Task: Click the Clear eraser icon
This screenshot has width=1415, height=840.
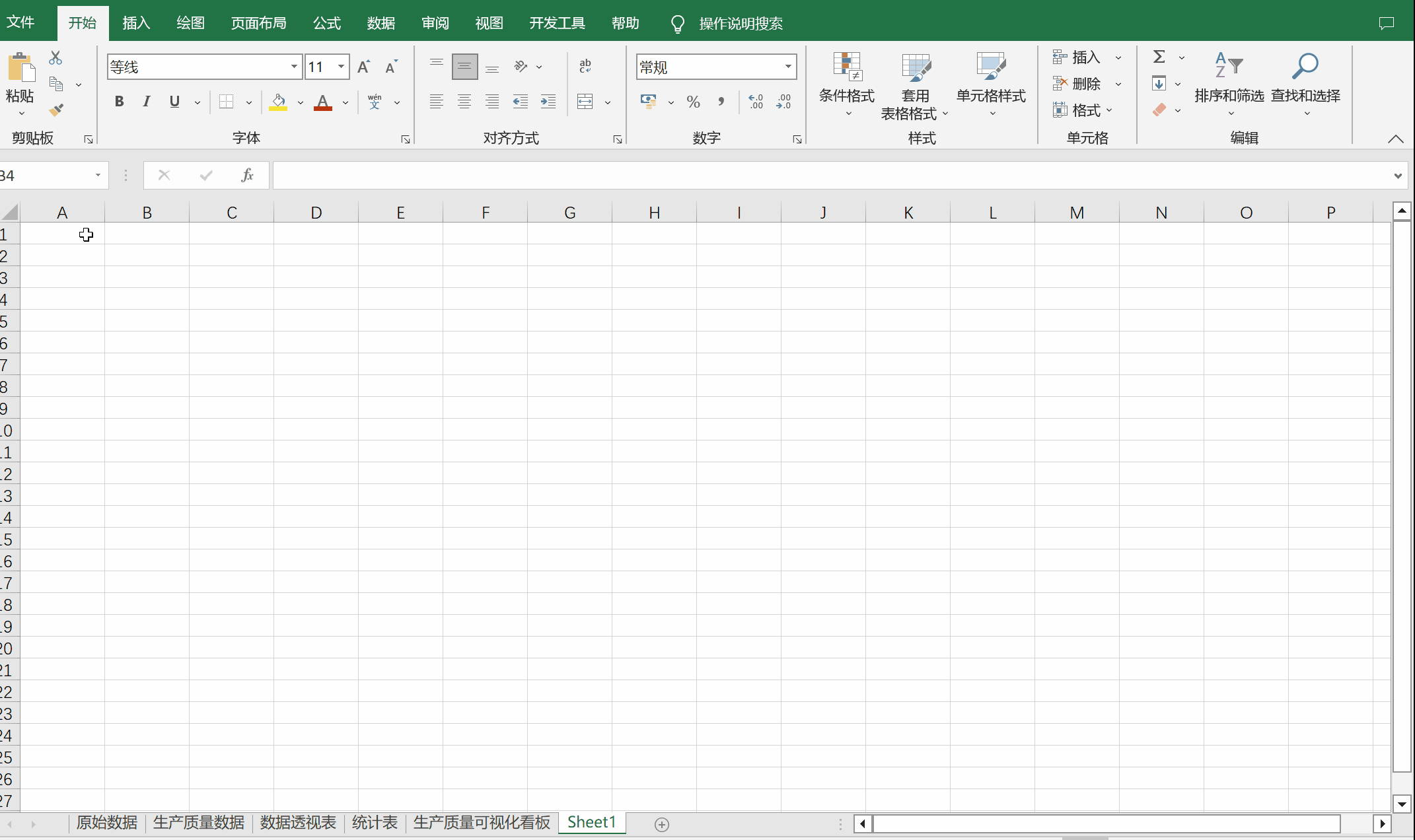Action: [1159, 110]
